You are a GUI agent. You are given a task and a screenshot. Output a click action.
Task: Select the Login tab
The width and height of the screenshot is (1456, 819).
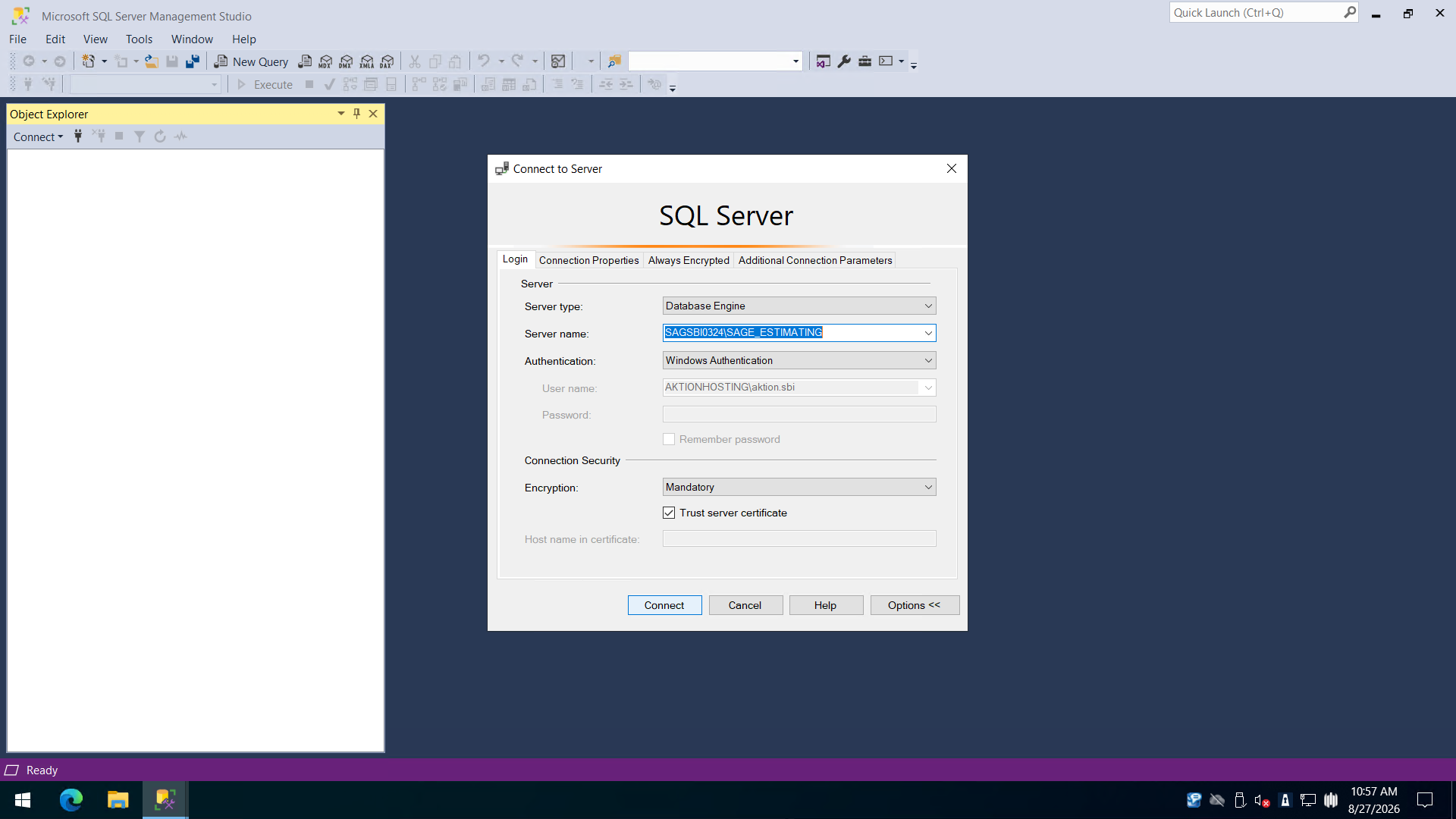click(515, 259)
